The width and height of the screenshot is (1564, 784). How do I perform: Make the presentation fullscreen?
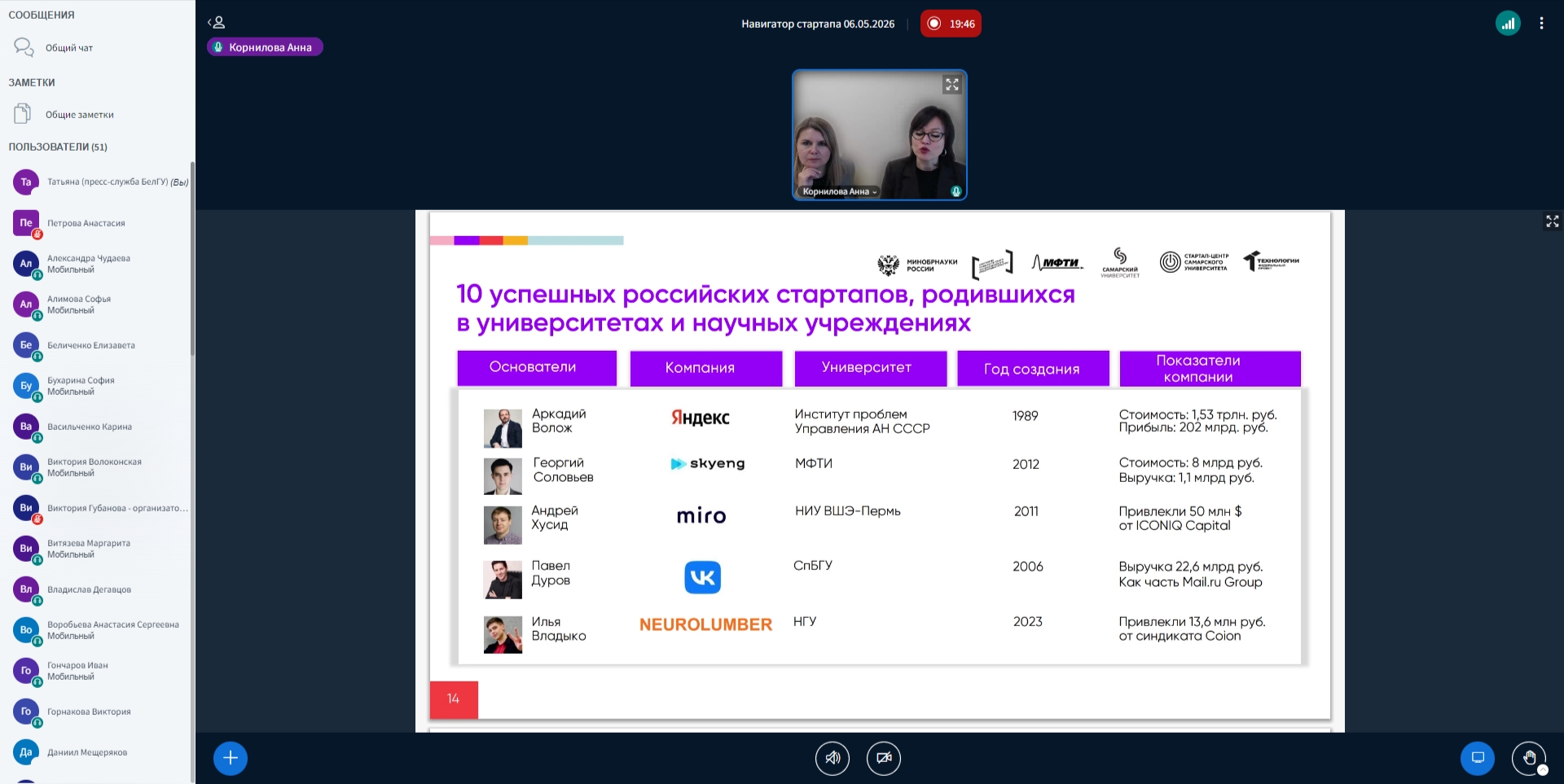pos(1552,221)
